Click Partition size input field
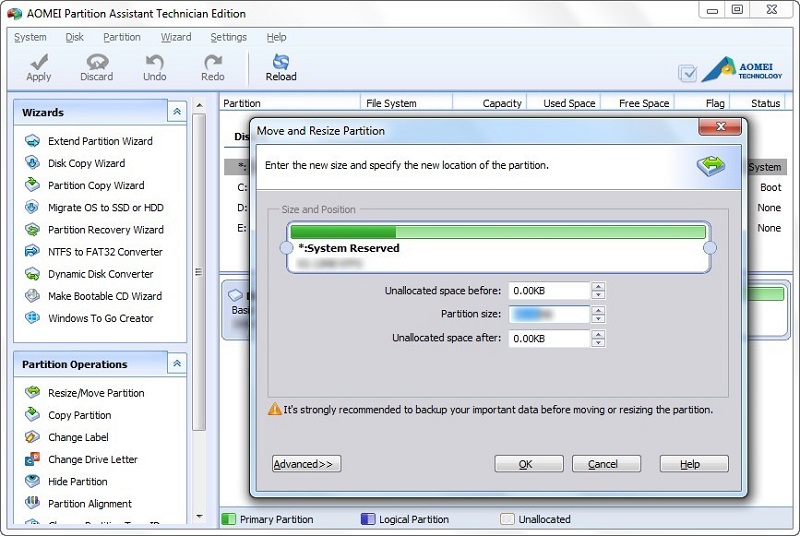 click(549, 314)
